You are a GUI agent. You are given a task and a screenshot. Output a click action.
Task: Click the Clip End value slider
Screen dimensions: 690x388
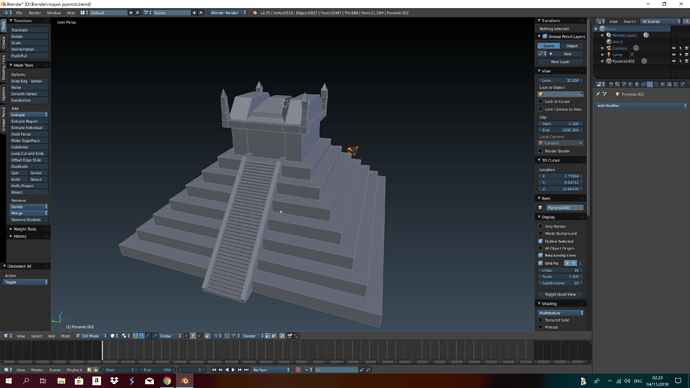click(x=560, y=130)
